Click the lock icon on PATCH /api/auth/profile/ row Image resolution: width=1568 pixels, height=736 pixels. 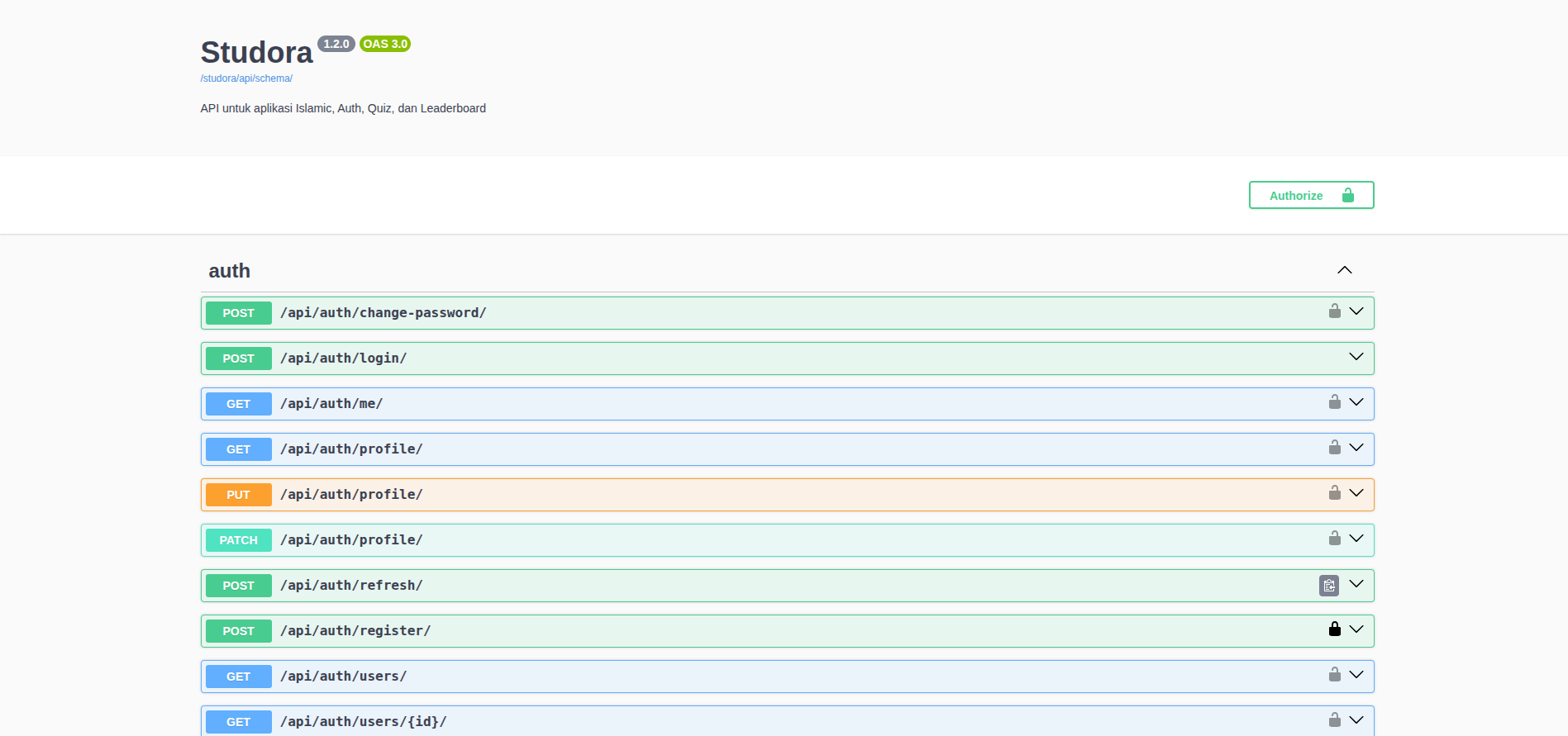pos(1335,539)
